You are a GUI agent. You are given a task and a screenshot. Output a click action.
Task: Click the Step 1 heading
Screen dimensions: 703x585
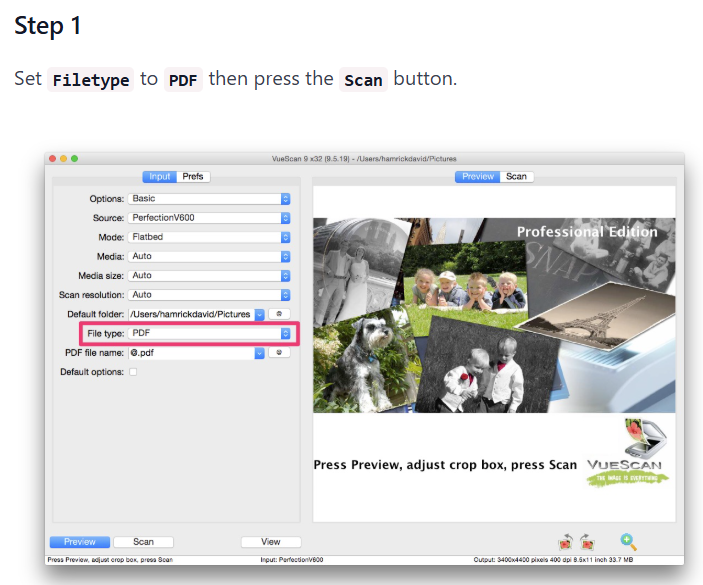pos(48,26)
